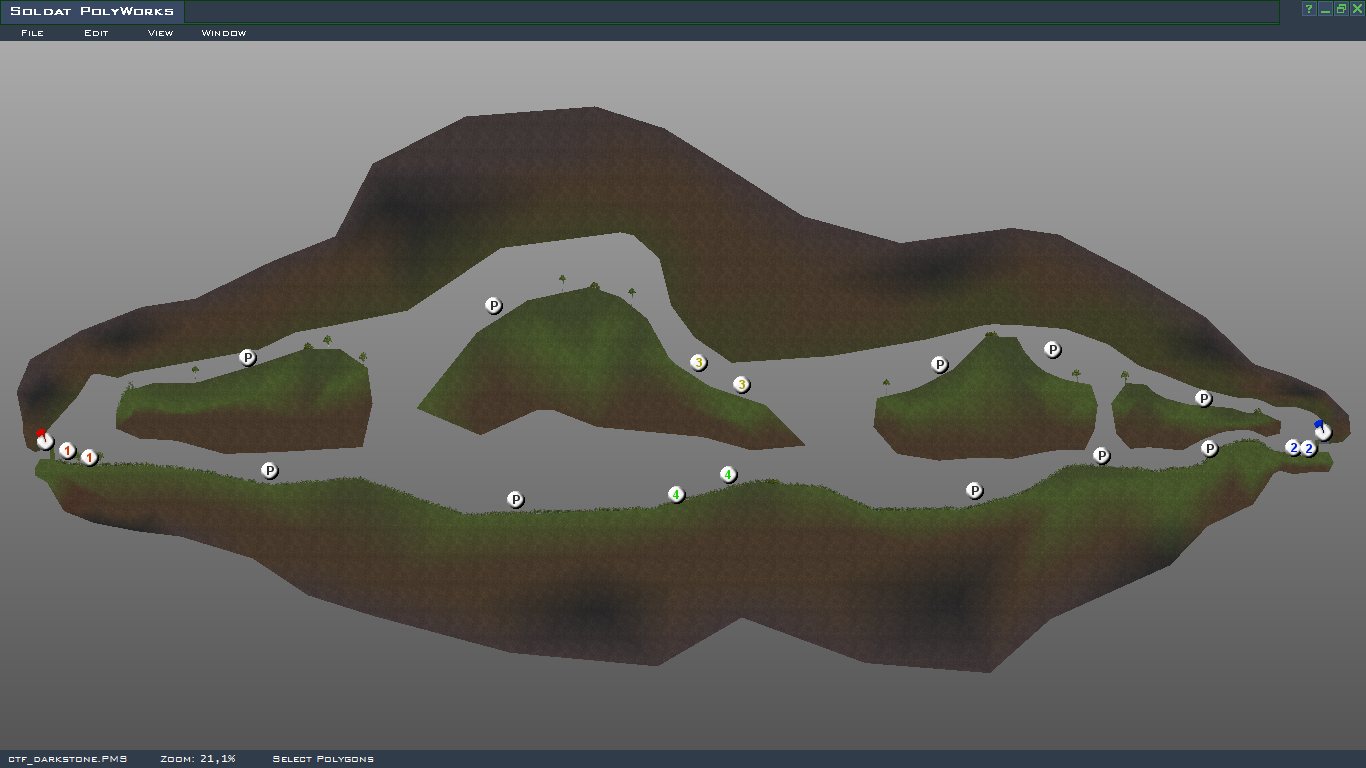The height and width of the screenshot is (768, 1366).
Task: Select the upper yellow 3 spawn marker
Action: (x=698, y=362)
